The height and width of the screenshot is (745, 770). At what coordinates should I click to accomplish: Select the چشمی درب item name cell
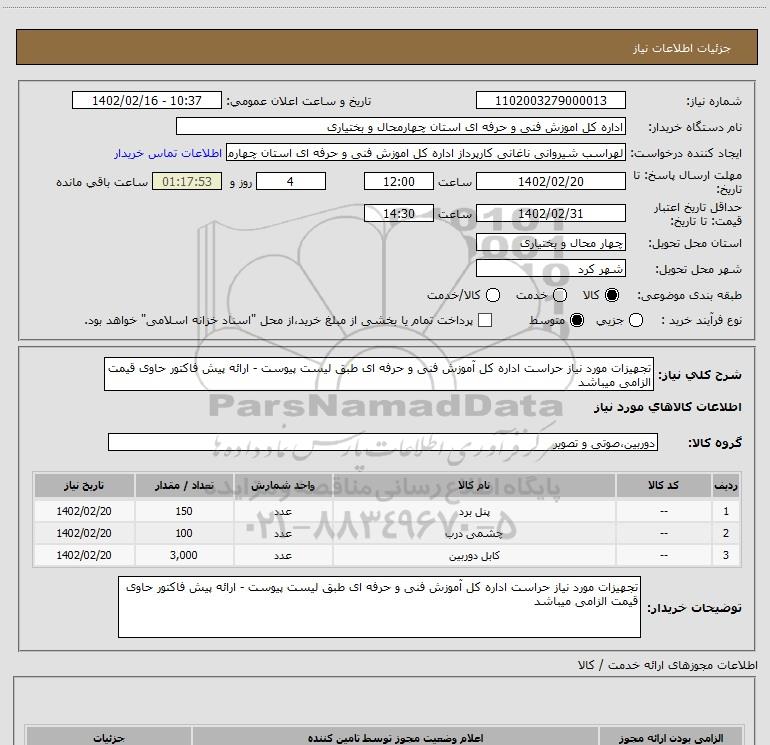[x=474, y=533]
